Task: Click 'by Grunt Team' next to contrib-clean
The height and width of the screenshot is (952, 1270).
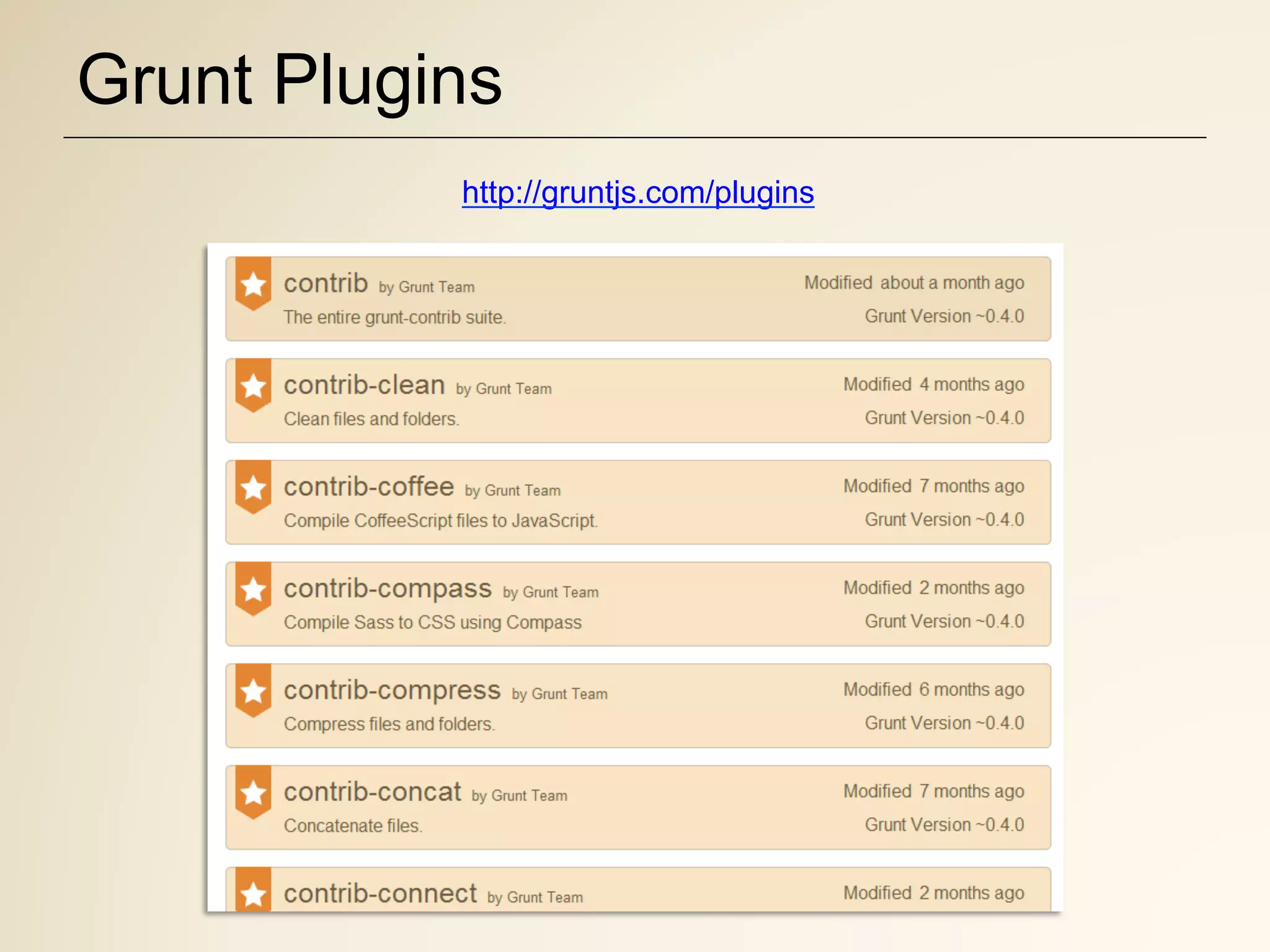Action: click(504, 389)
